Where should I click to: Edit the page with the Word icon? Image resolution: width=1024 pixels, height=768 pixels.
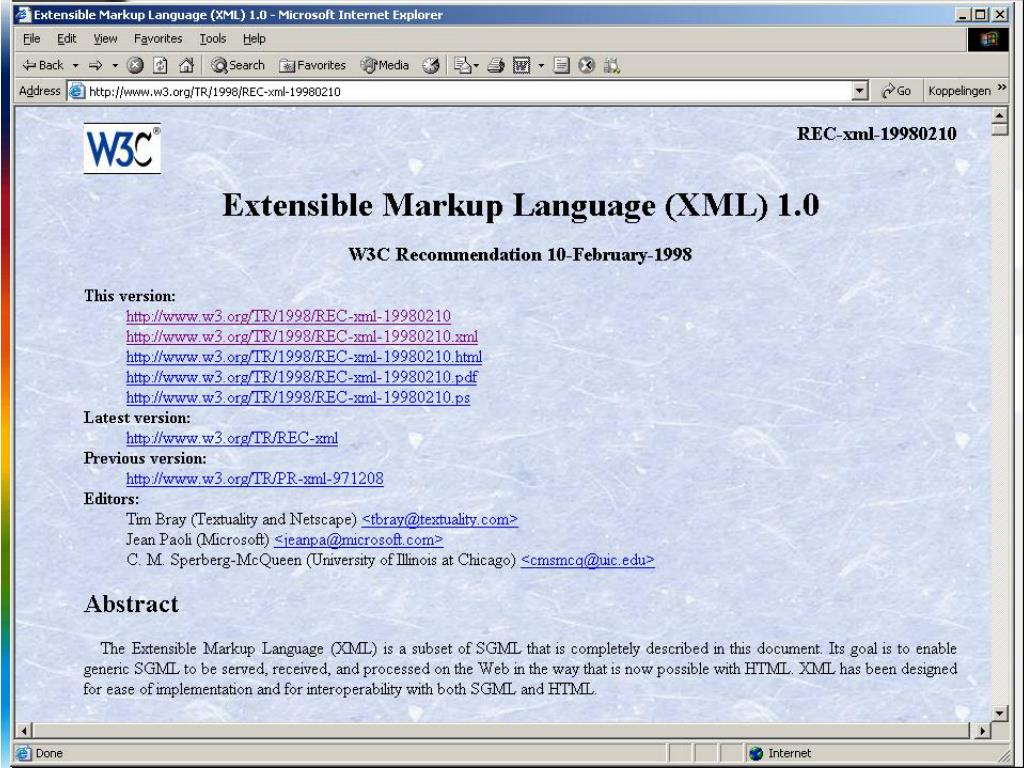(x=521, y=65)
